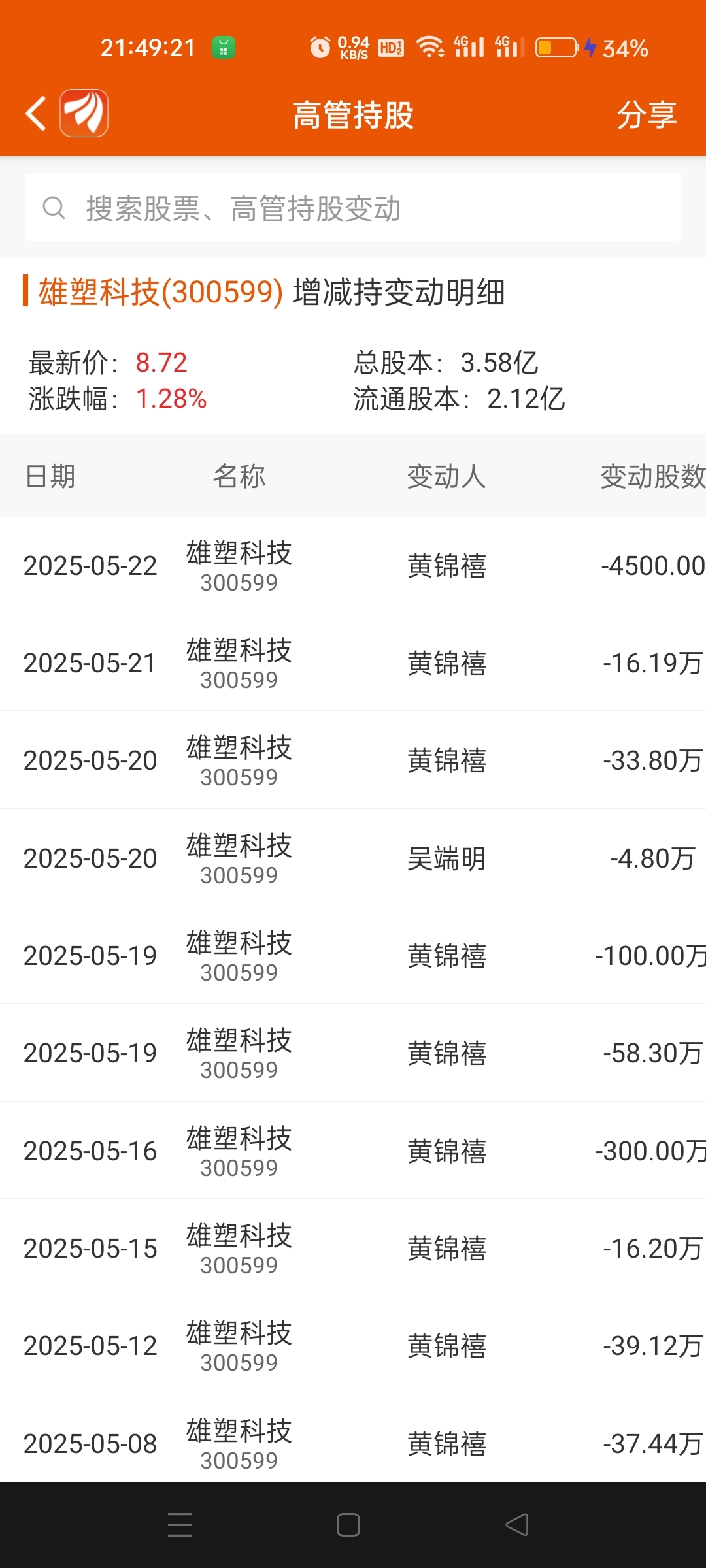This screenshot has height=1568, width=706.
Task: Open 雄塑科技(300599) stock title link
Action: pyautogui.click(x=161, y=292)
